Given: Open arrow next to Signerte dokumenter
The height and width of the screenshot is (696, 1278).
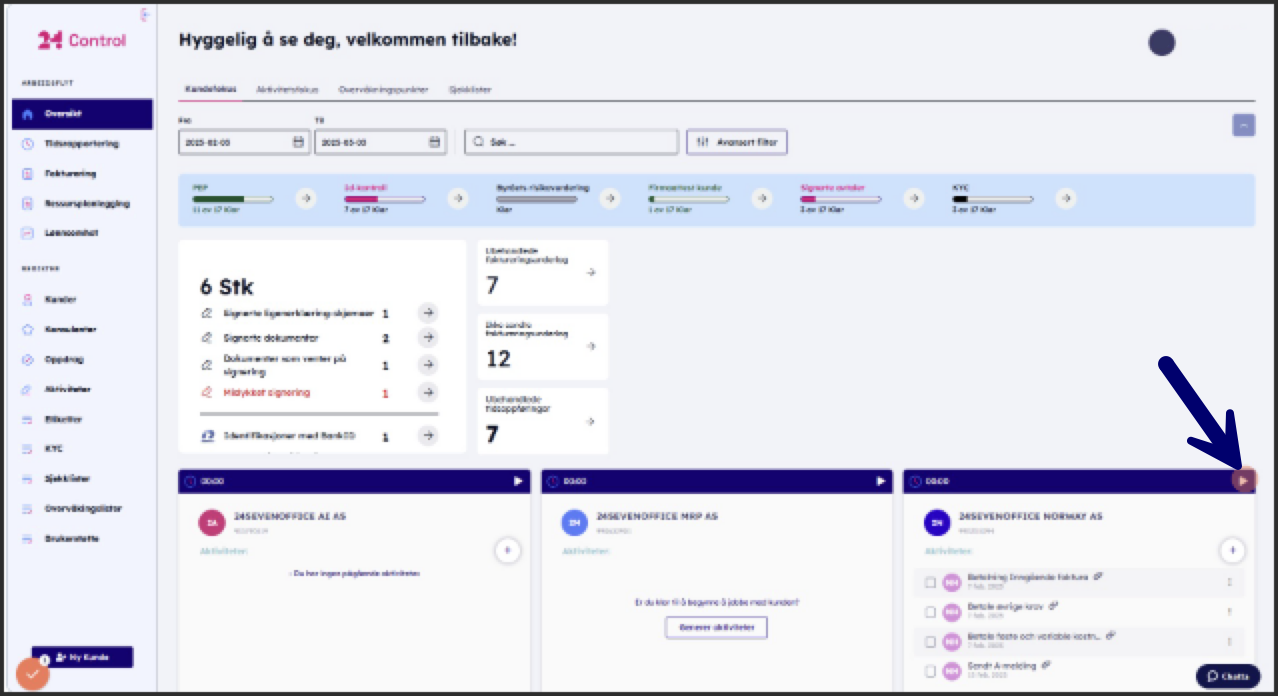Looking at the screenshot, I should [427, 338].
